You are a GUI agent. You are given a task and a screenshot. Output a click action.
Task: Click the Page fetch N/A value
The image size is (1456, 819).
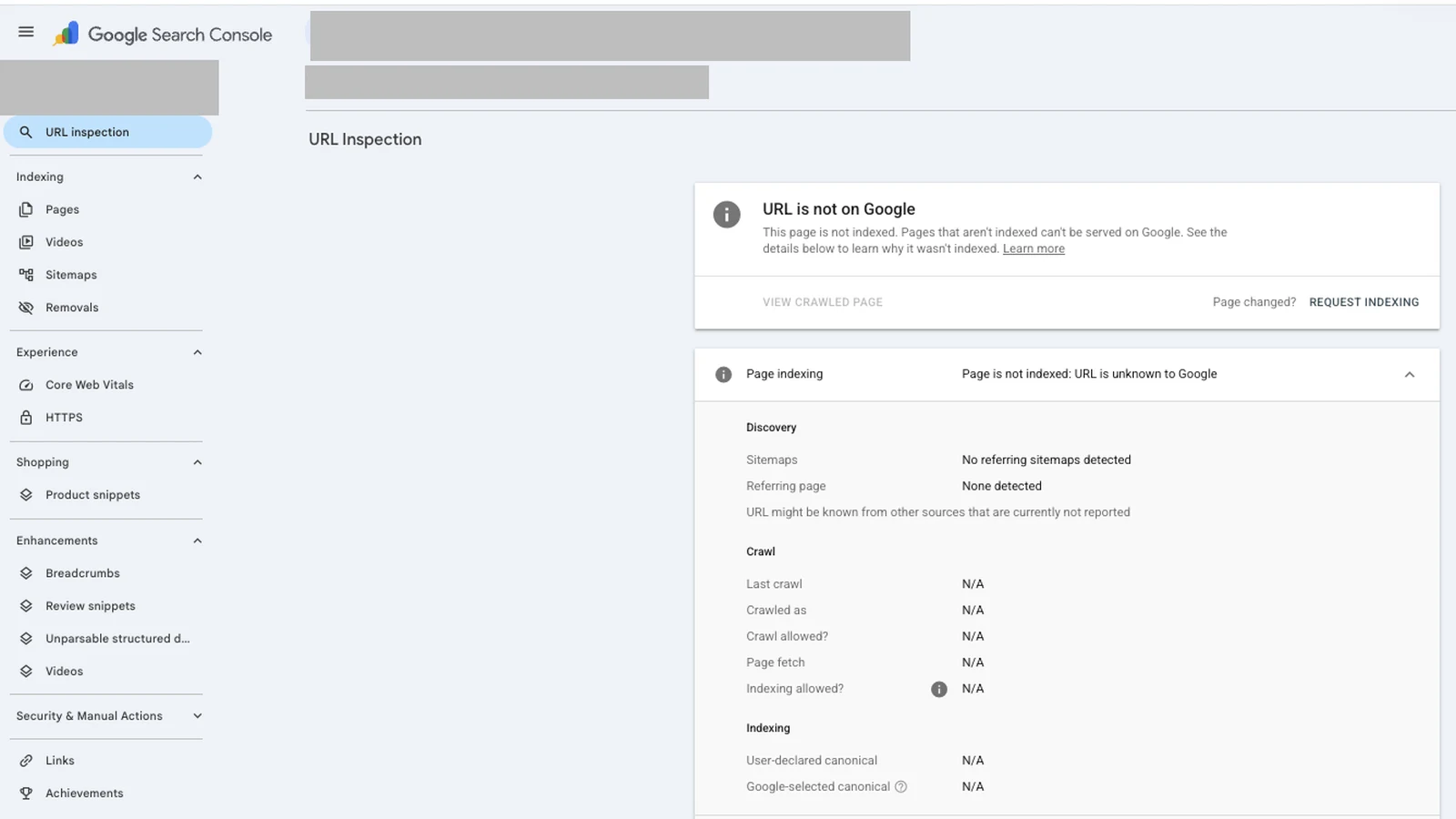tap(973, 663)
